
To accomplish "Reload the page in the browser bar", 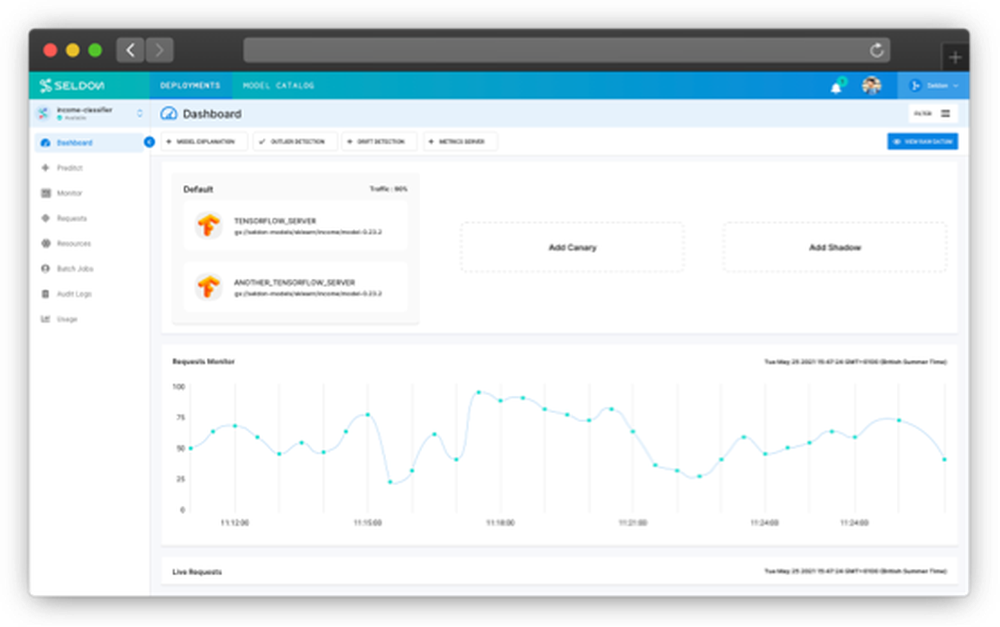I will [x=877, y=50].
